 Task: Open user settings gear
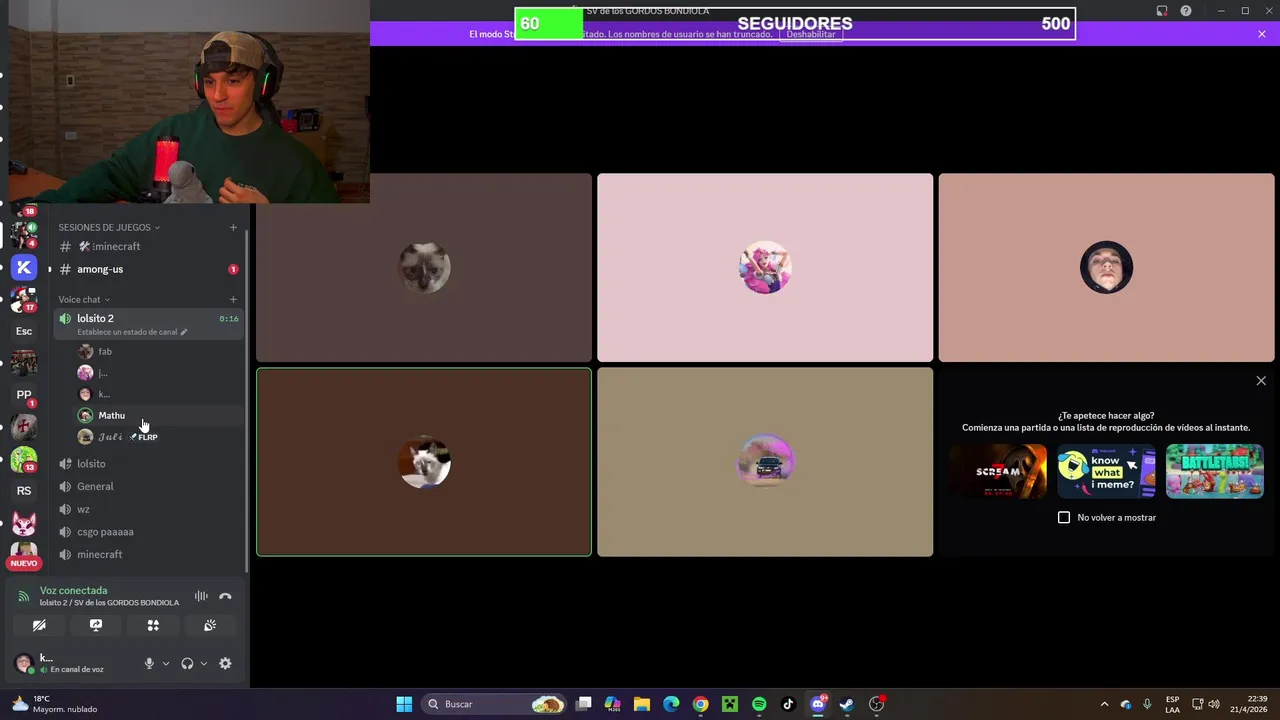[x=225, y=663]
